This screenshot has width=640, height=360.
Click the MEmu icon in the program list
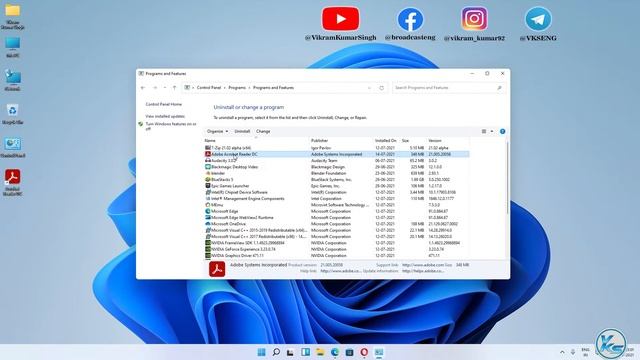click(x=208, y=205)
